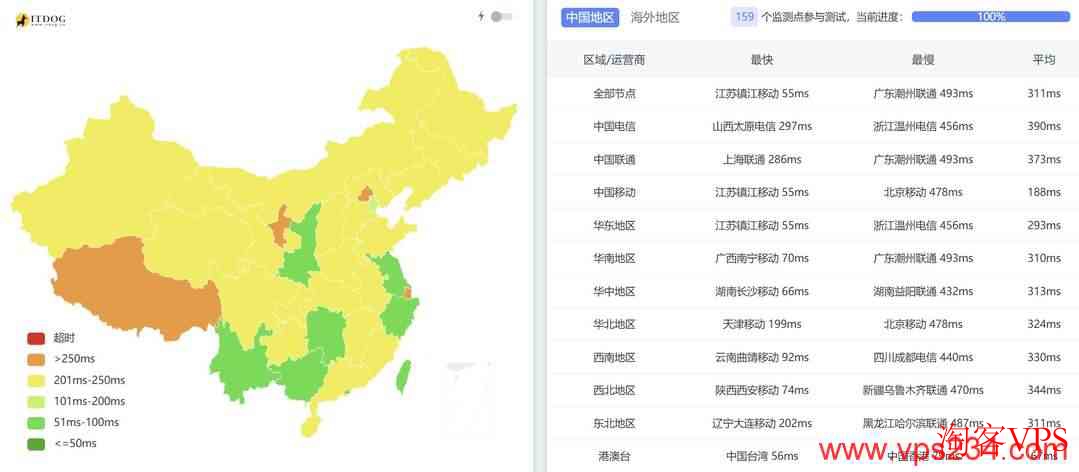The width and height of the screenshot is (1079, 472).
Task: Click 山西太原电信 297ms cell
Action: (762, 126)
